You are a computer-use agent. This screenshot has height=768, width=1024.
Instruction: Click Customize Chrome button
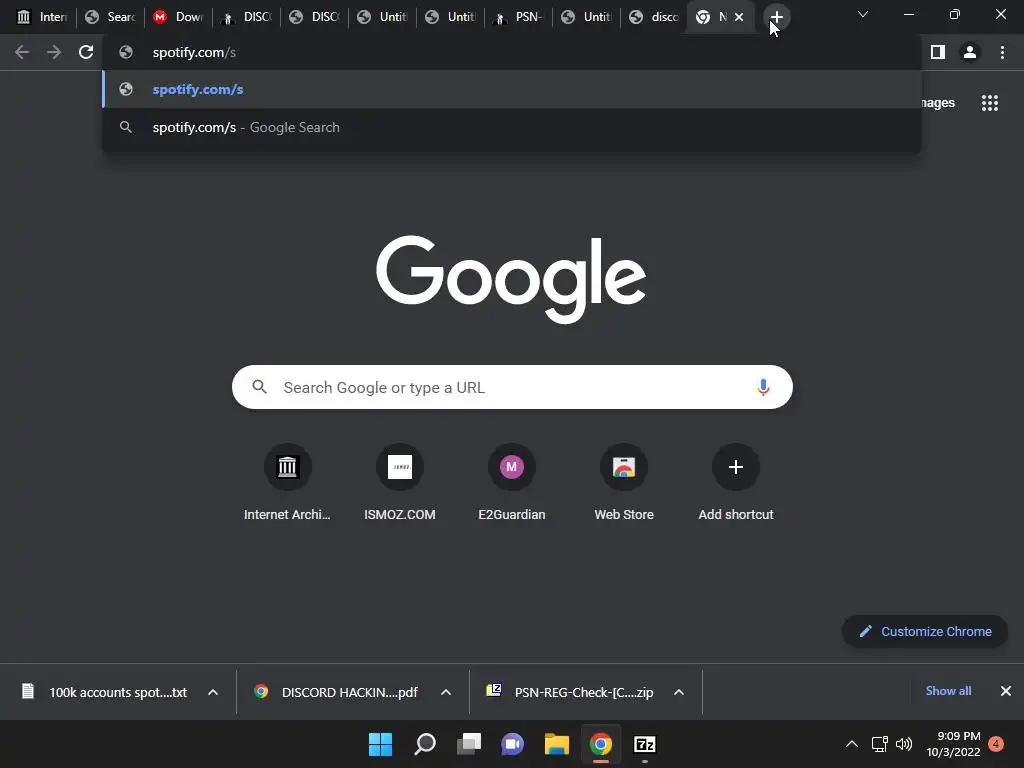click(x=925, y=632)
